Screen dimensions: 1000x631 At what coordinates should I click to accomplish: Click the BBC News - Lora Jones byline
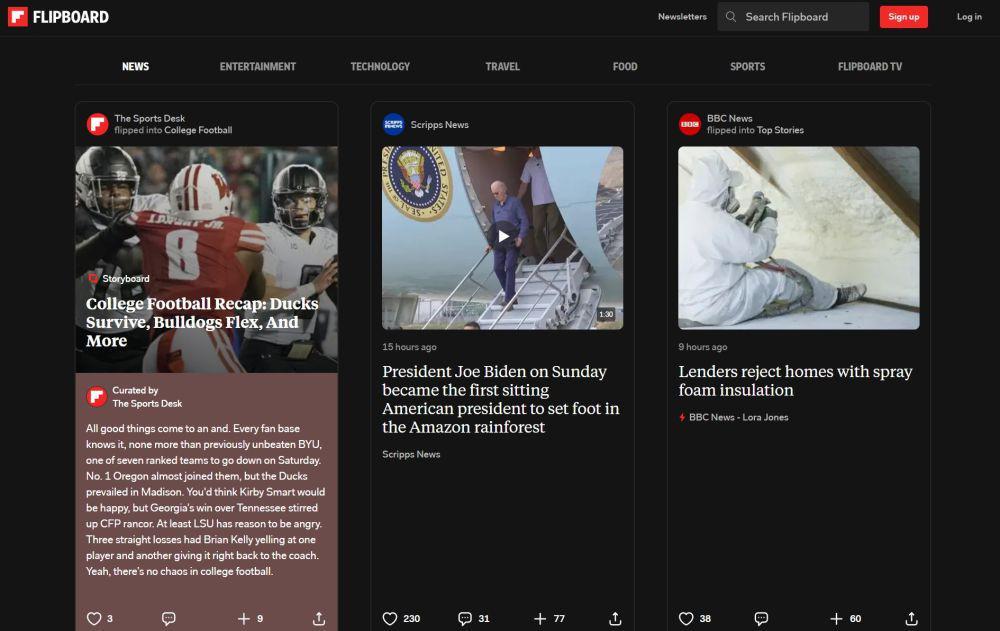click(739, 417)
